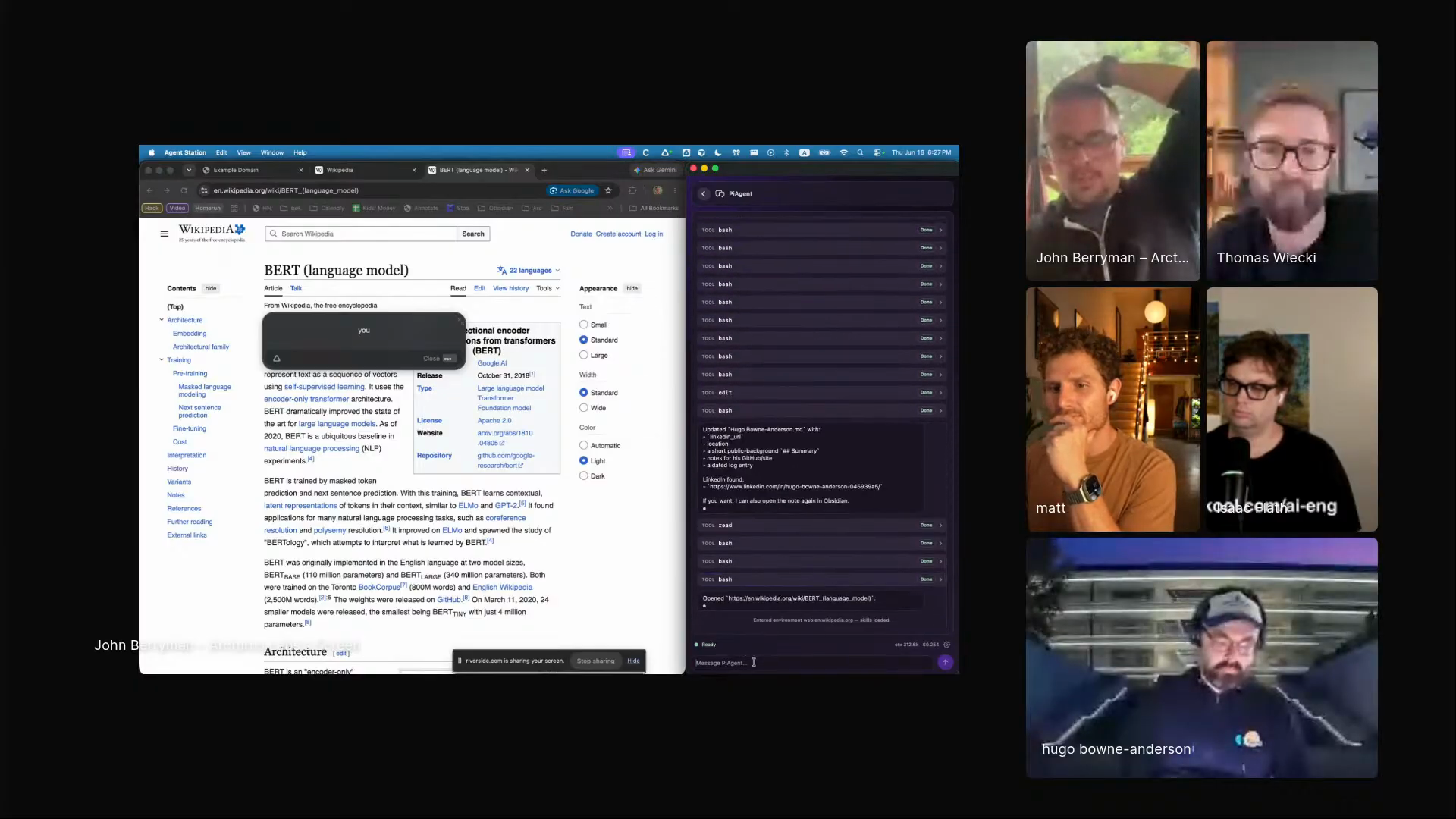Reload the BERT Wikipedia page
This screenshot has width=1456, height=819.
click(x=184, y=190)
